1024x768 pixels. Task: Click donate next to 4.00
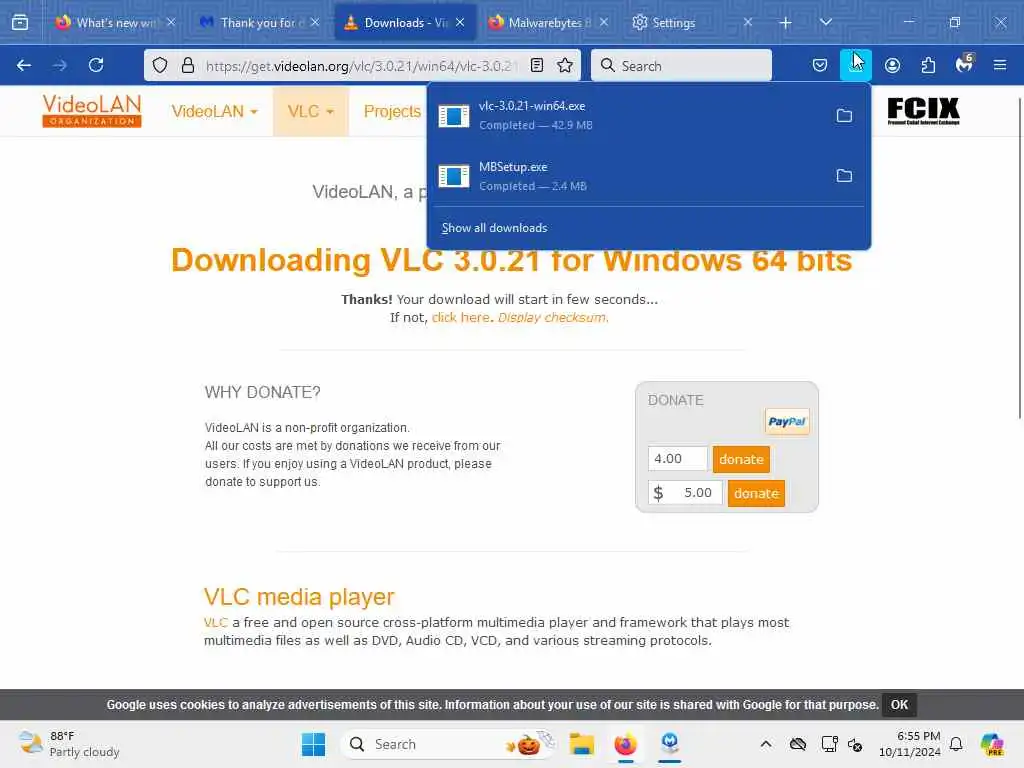741,459
